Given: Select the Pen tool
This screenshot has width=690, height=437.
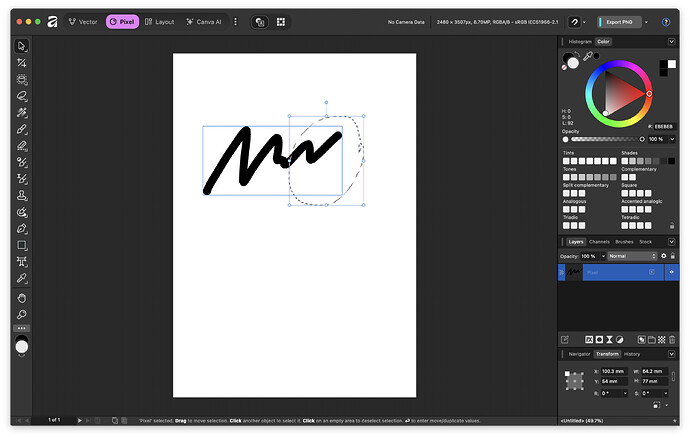Looking at the screenshot, I should (22, 228).
